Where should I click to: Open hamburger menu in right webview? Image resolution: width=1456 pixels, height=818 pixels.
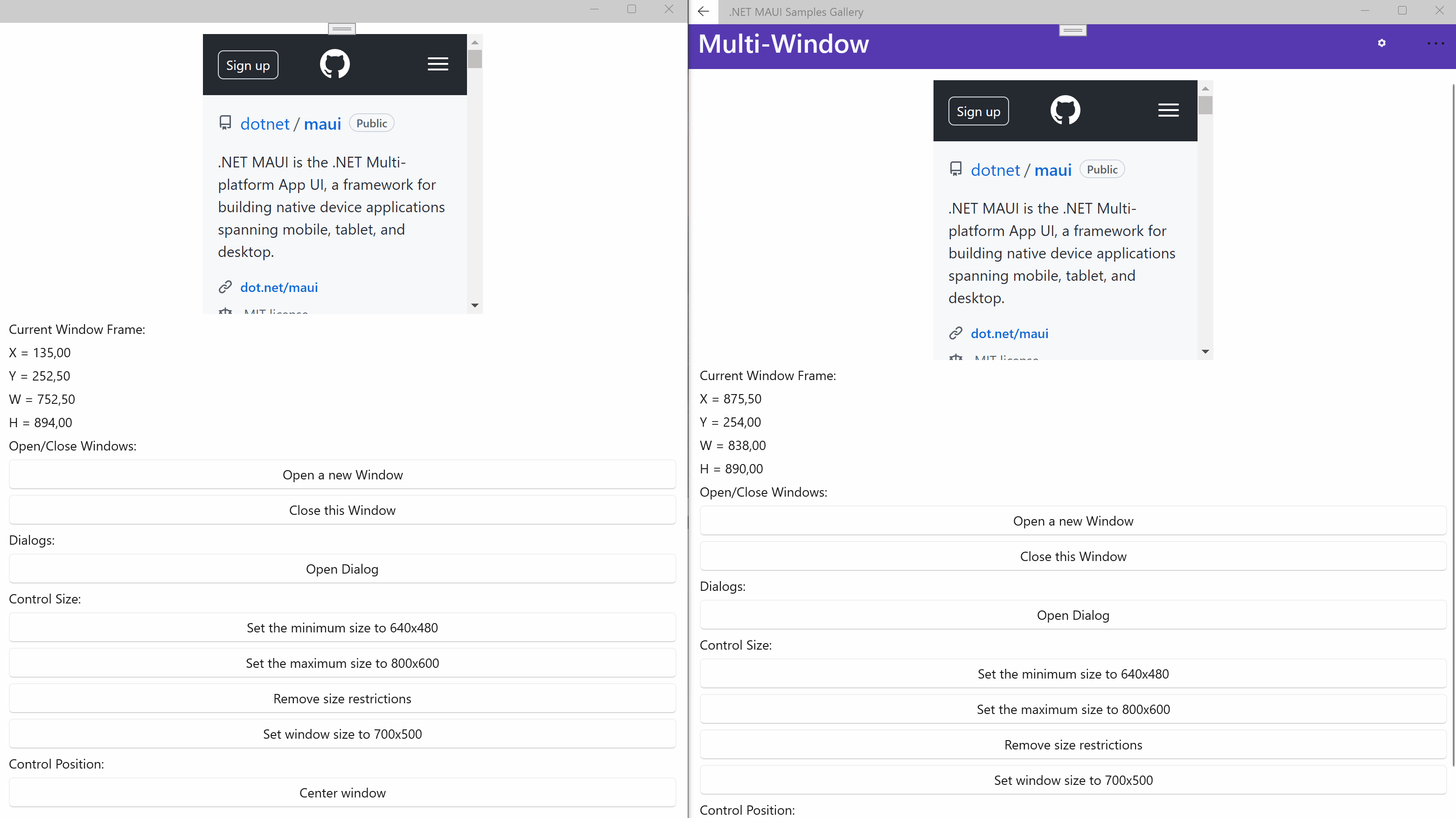point(1168,111)
